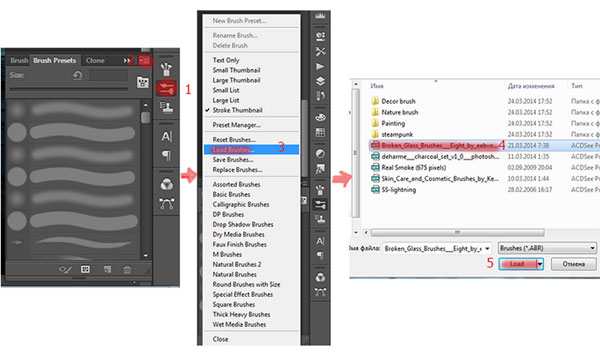600x364 pixels.
Task: Open the Brush Presets icon in middle dock
Action: click(x=320, y=204)
